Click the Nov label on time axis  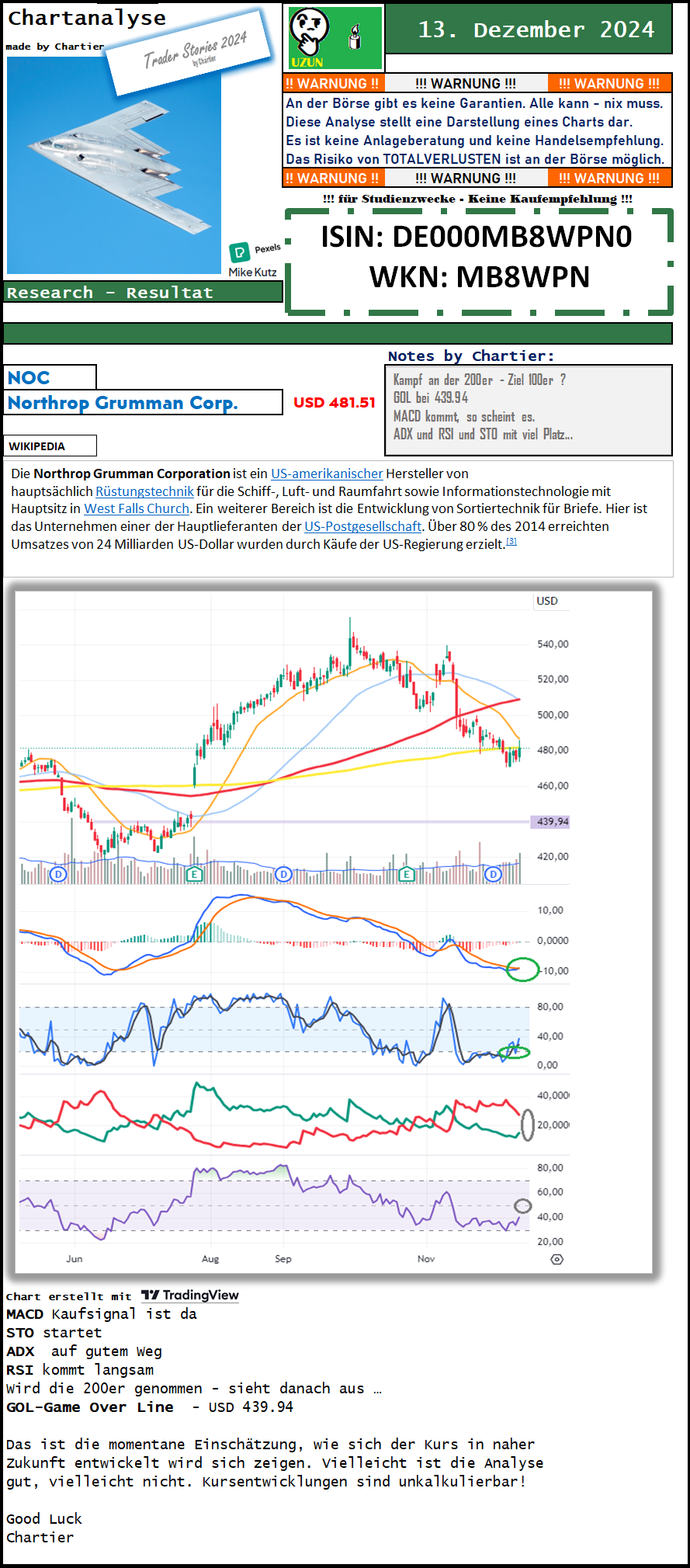(x=426, y=1259)
